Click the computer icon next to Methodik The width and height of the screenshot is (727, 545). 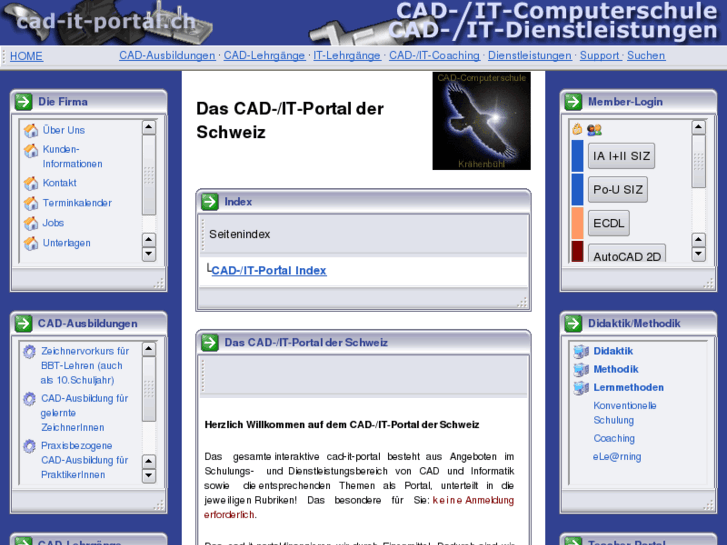[581, 370]
